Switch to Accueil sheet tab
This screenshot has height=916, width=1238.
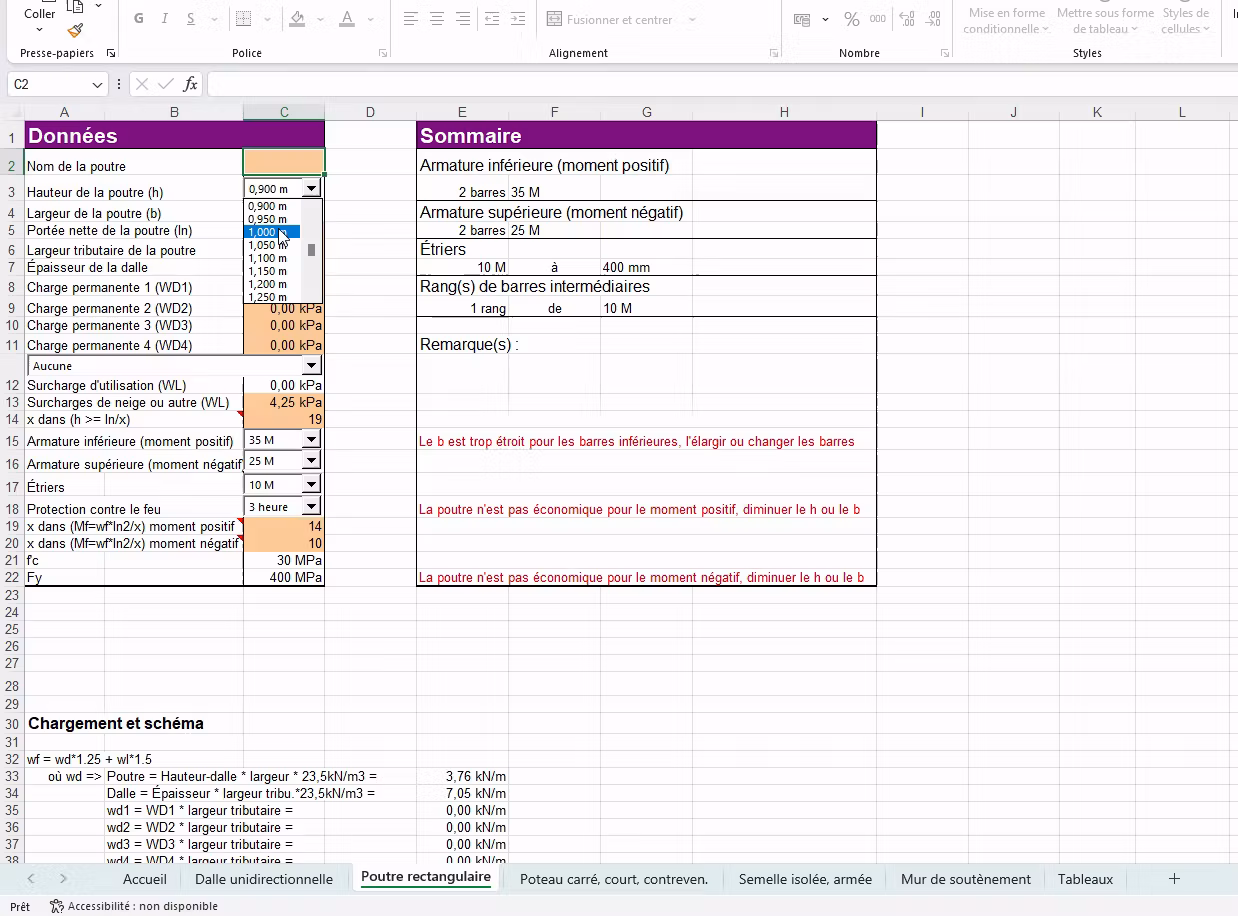[x=145, y=879]
